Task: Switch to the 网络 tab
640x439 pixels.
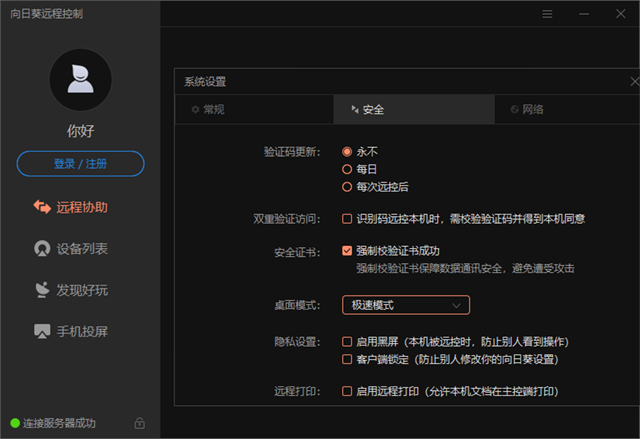Action: 567,109
